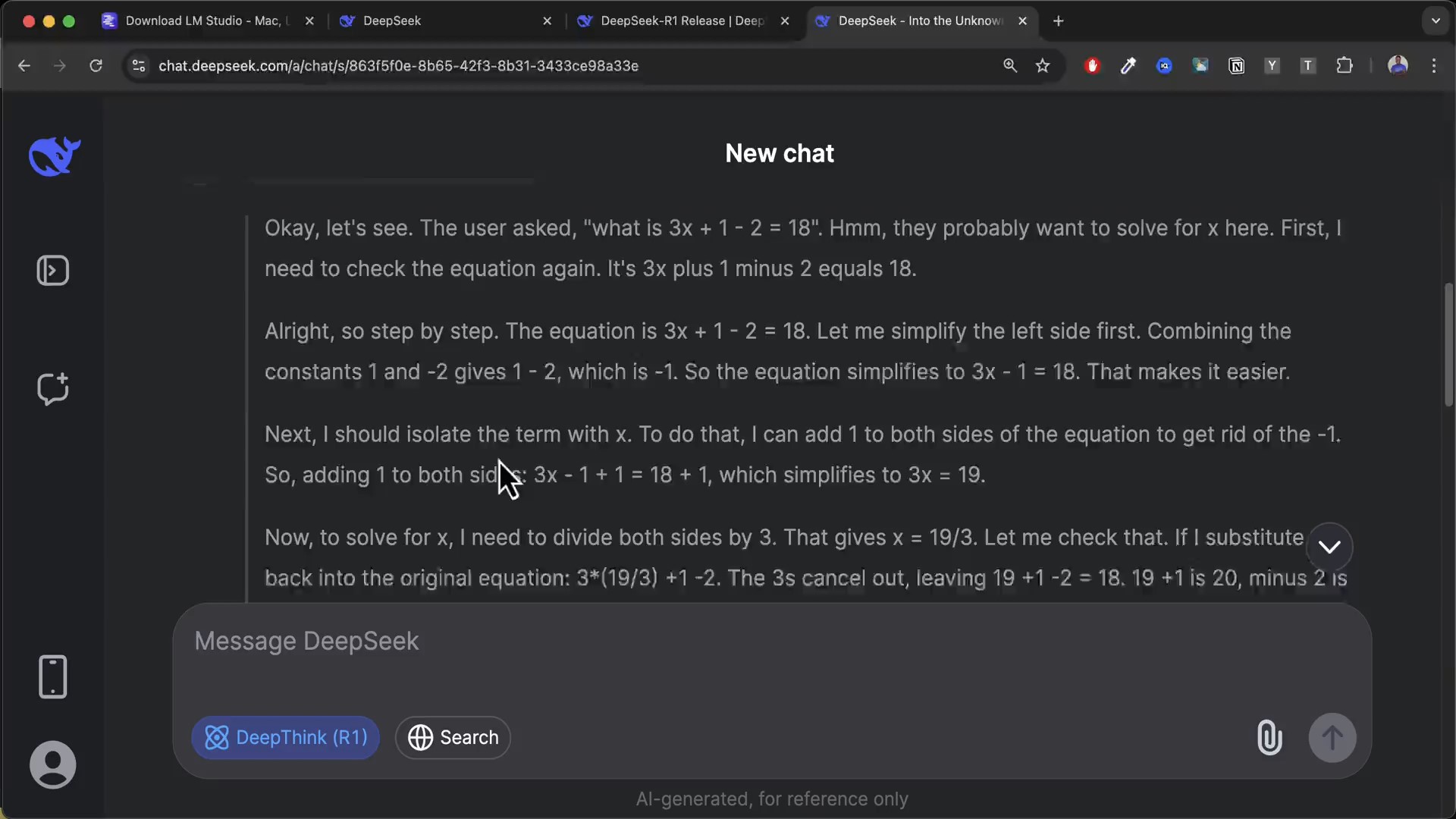The height and width of the screenshot is (819, 1456).
Task: Open the sidebar panel icon
Action: (x=53, y=271)
